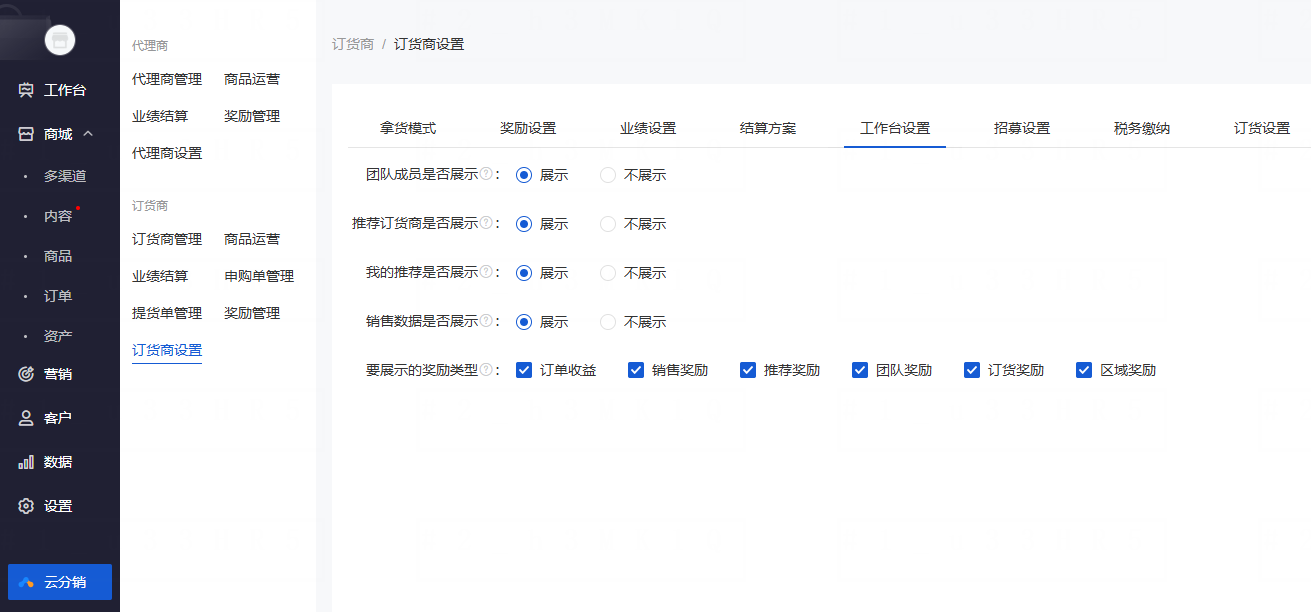This screenshot has width=1311, height=612.
Task: Open 数据 bar chart icon
Action: click(x=27, y=463)
